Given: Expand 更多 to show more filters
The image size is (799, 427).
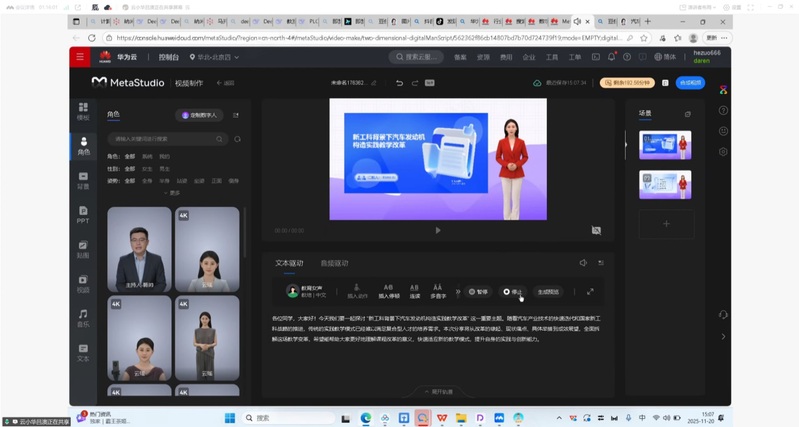Looking at the screenshot, I should pyautogui.click(x=174, y=193).
